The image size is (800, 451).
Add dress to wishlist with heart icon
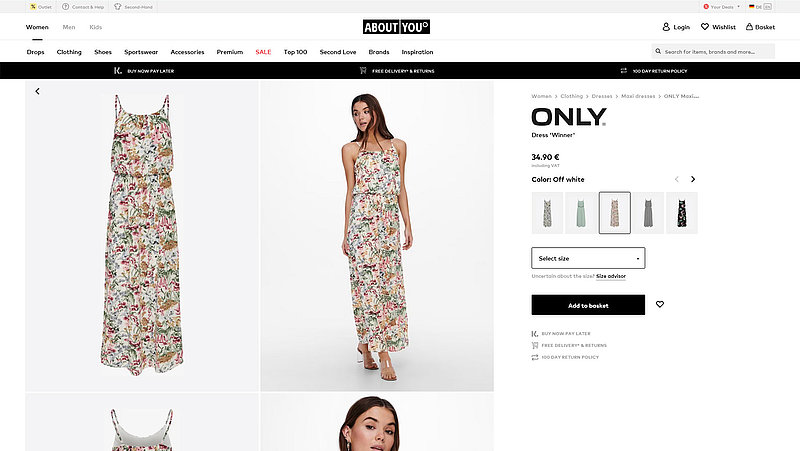660,305
